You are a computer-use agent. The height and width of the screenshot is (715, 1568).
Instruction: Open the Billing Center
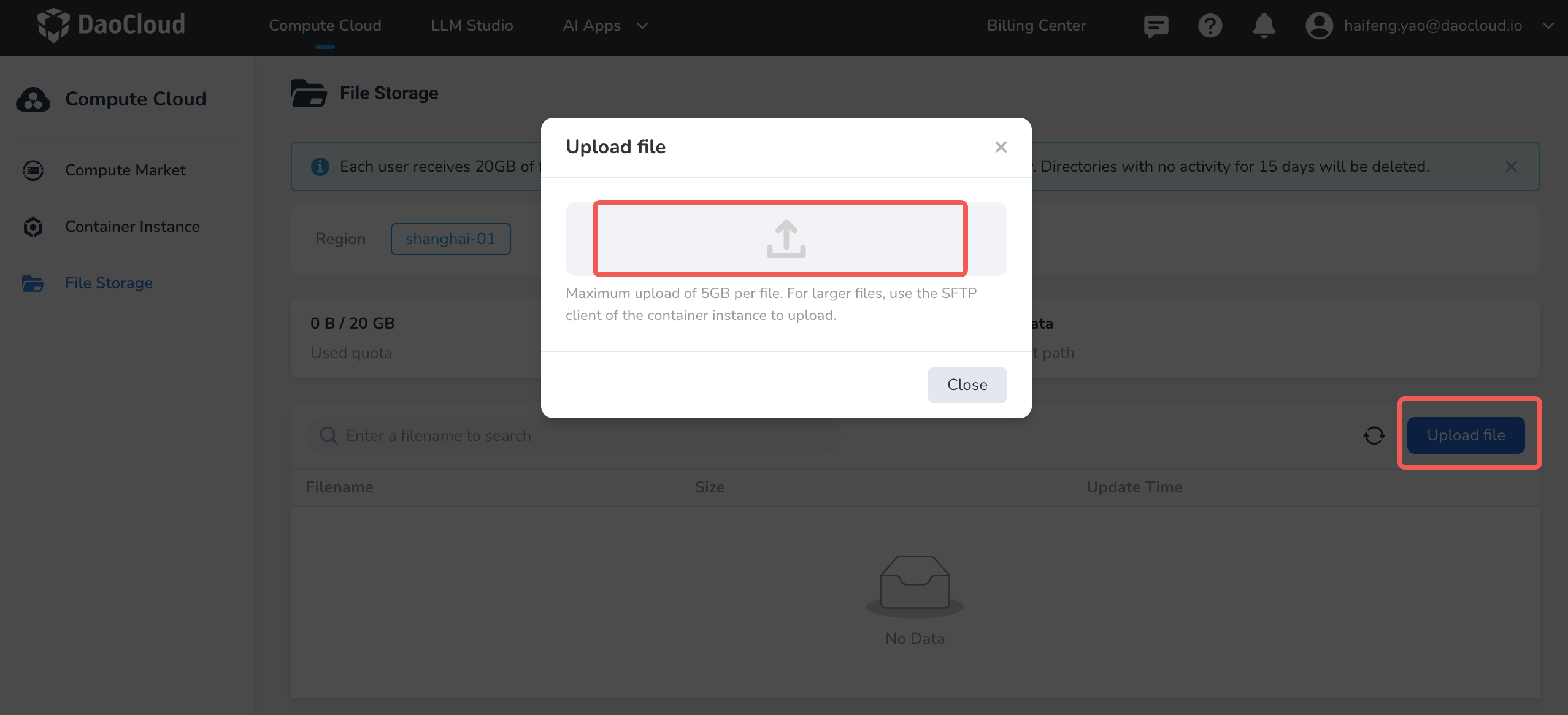click(1036, 25)
